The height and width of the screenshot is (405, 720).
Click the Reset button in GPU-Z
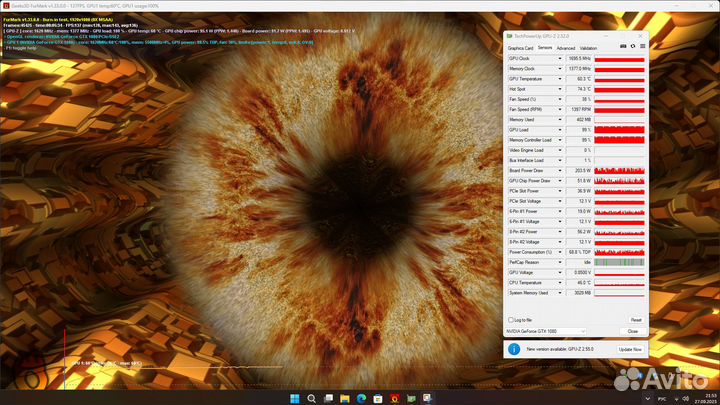tap(636, 320)
